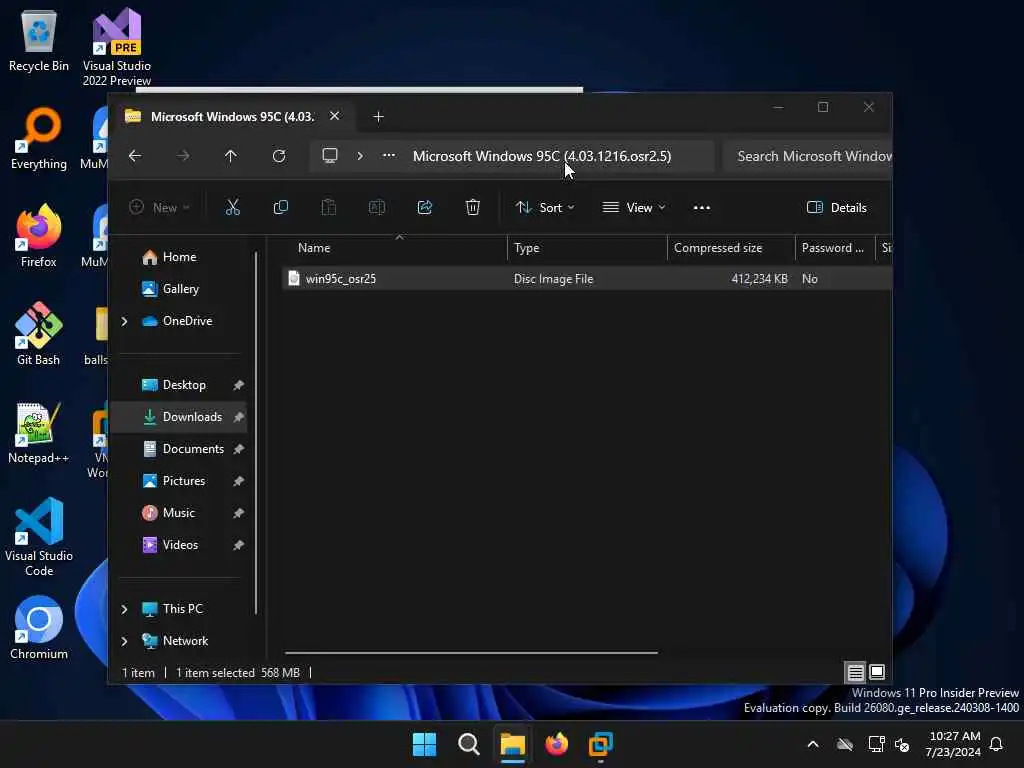1024x768 pixels.
Task: Open the Pictures quick access folder
Action: point(184,481)
